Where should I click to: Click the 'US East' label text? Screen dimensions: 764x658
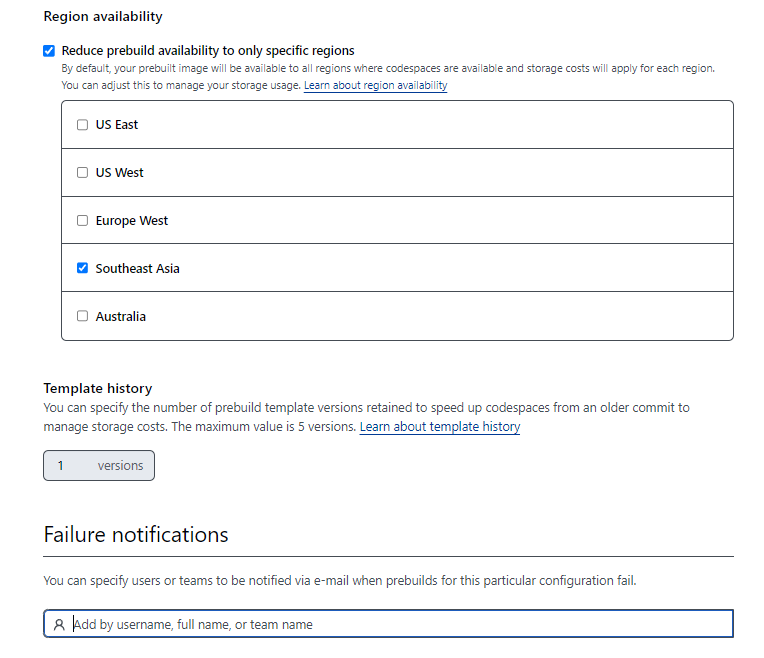pyautogui.click(x=117, y=125)
